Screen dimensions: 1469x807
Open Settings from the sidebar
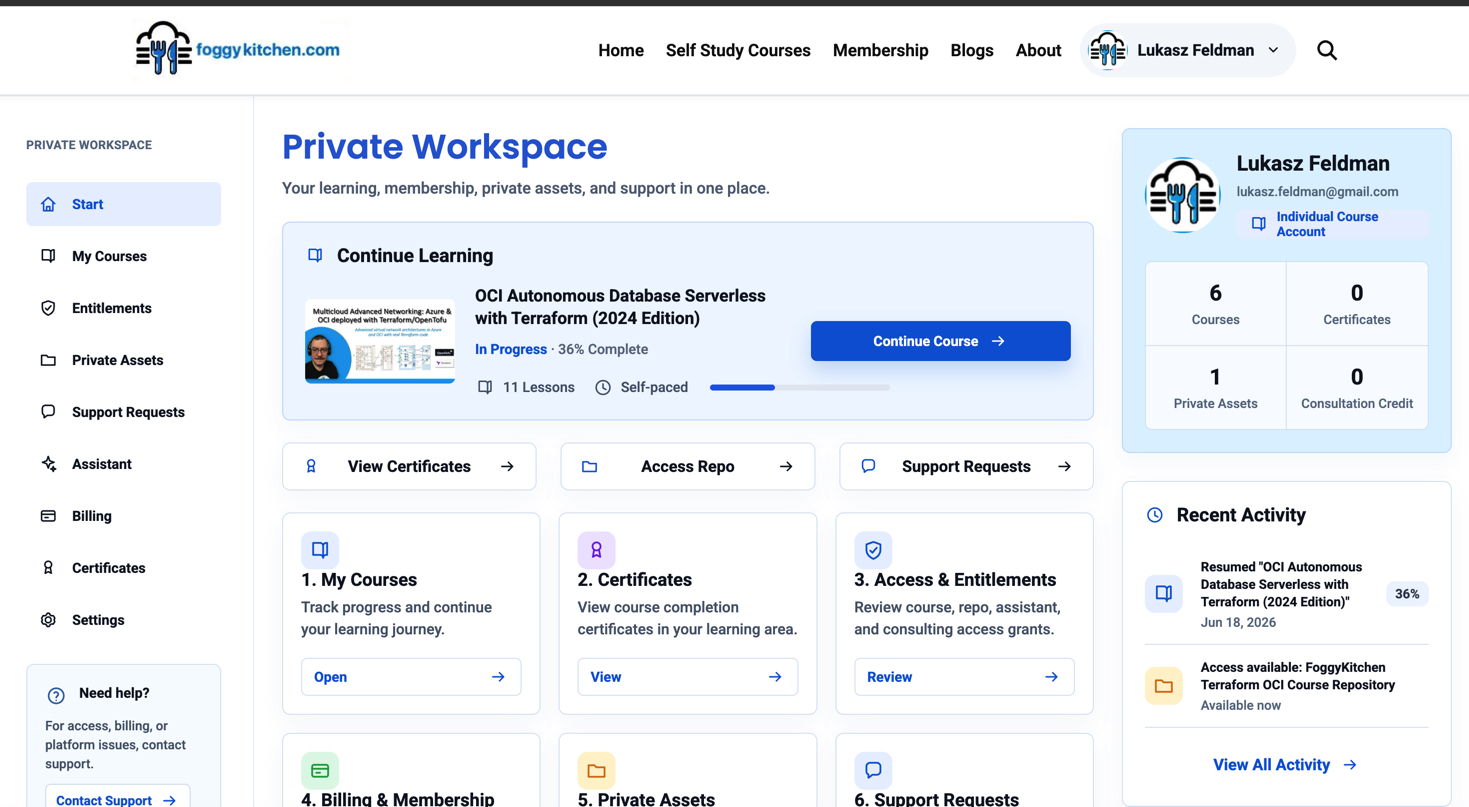123,620
